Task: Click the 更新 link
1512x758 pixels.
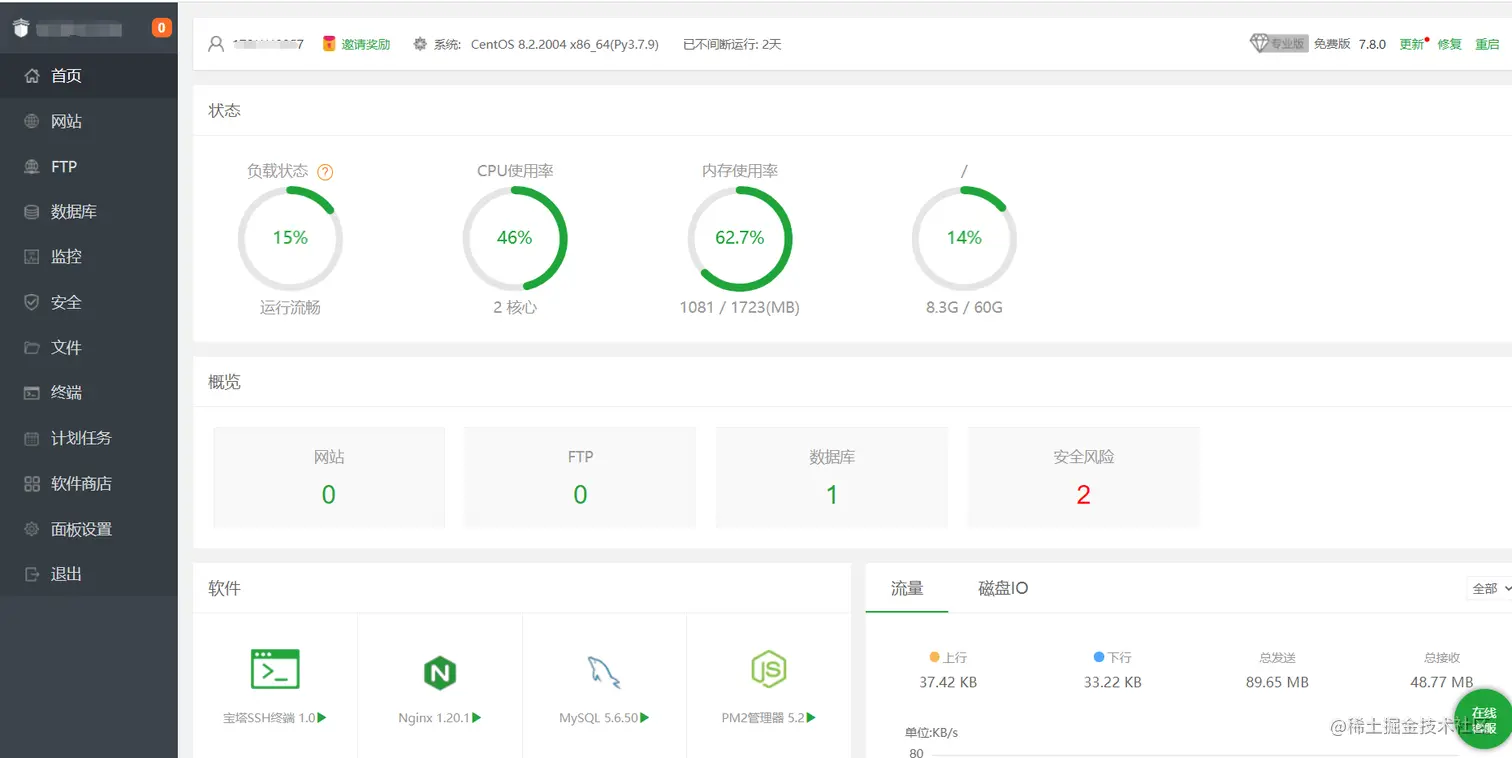Action: click(1411, 44)
